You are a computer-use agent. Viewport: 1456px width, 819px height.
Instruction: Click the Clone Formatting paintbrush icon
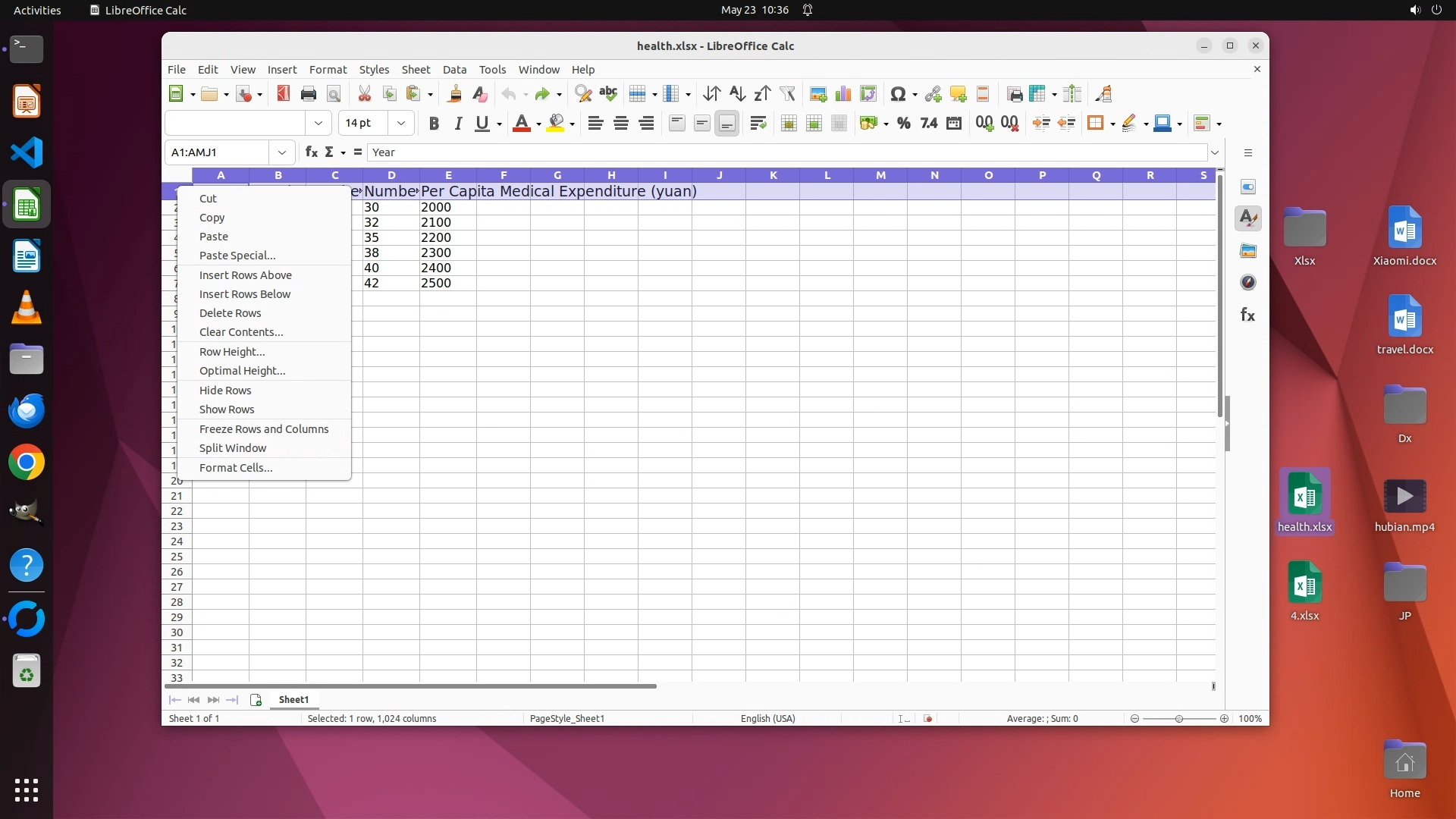click(454, 94)
